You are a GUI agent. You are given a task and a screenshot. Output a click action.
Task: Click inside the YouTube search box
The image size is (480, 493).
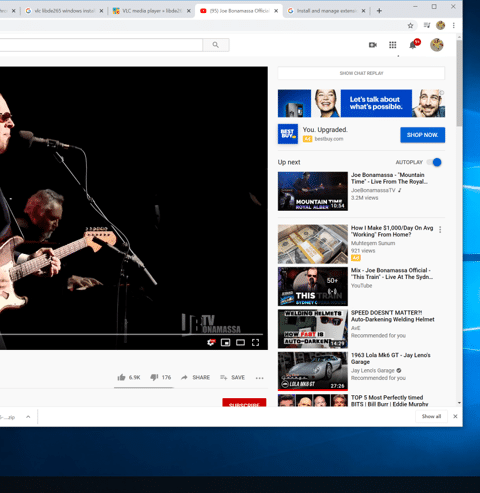100,45
